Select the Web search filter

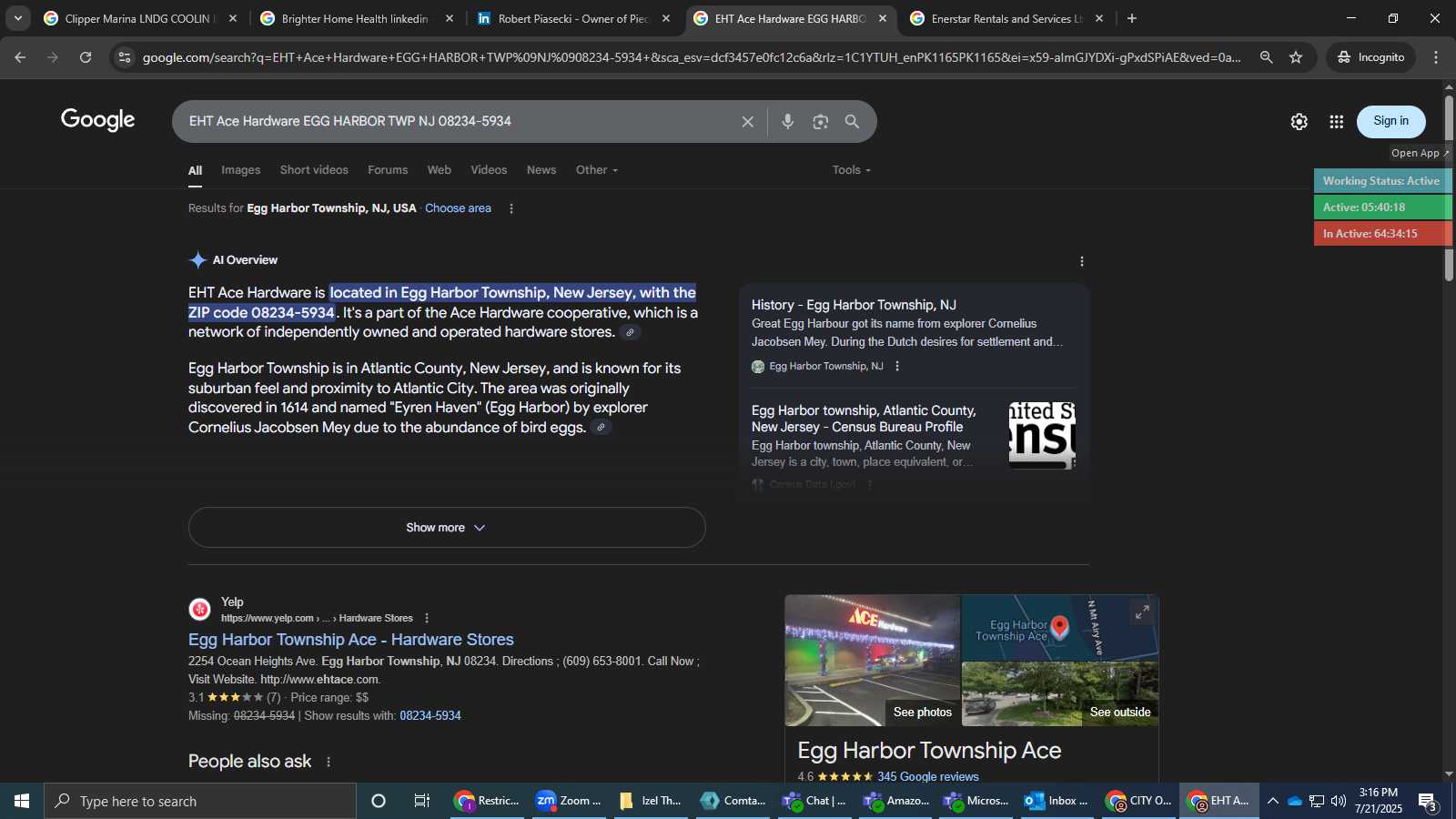click(440, 170)
